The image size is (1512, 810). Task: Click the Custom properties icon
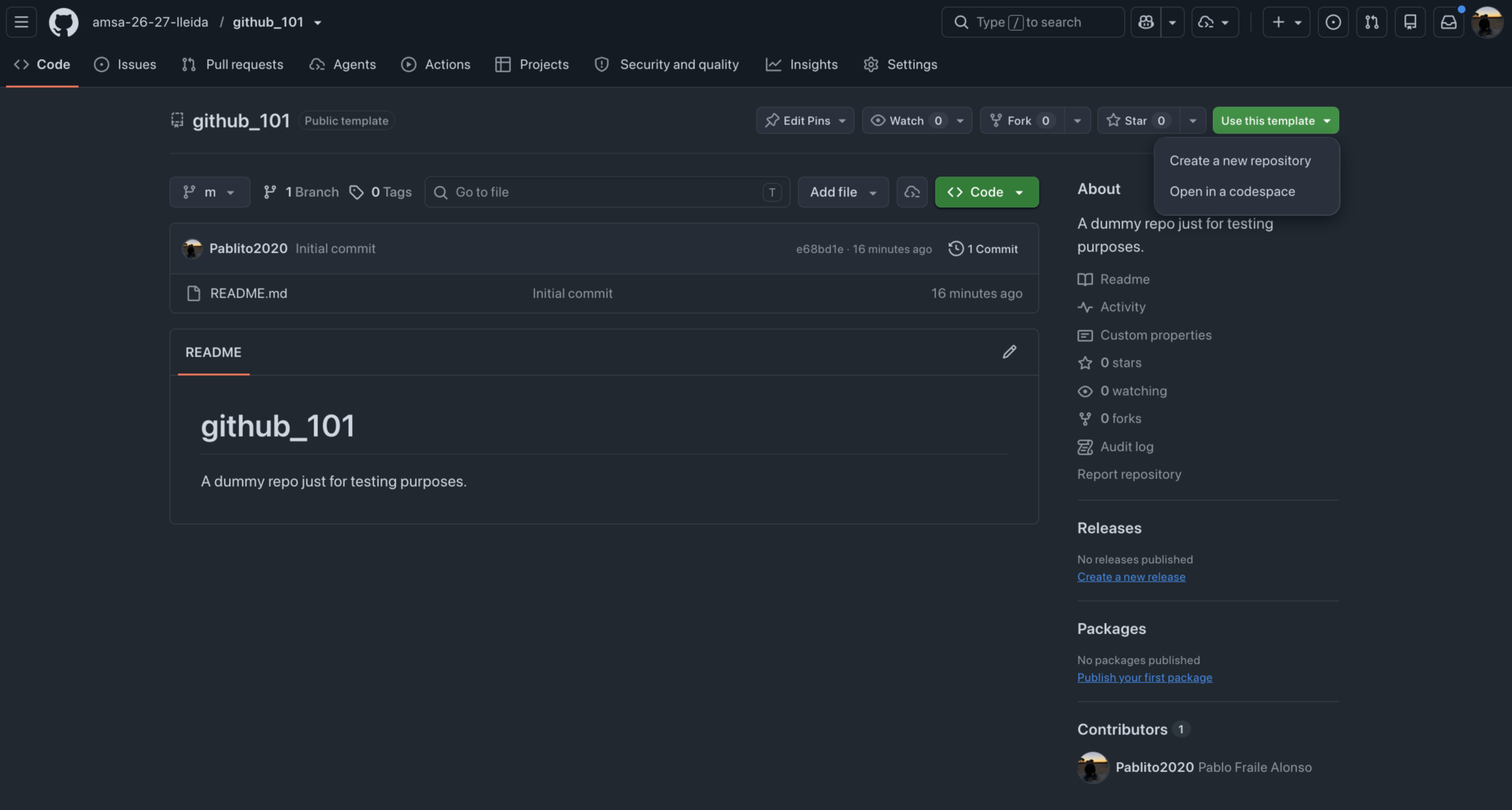point(1085,335)
